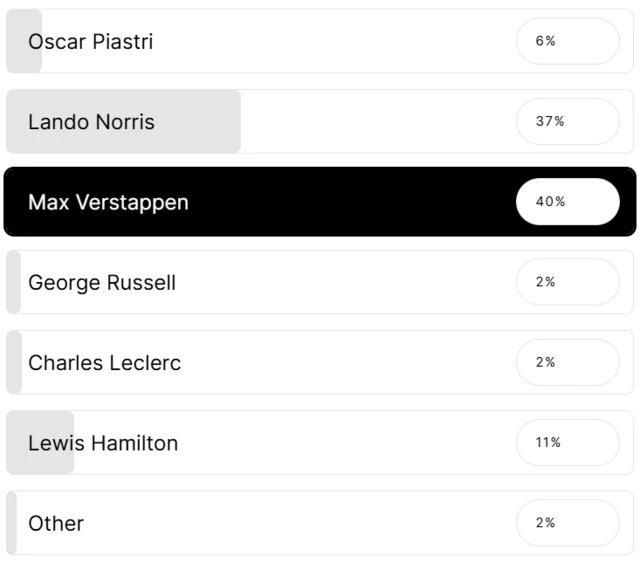Click the 40% badge on Max Verstappen
This screenshot has width=640, height=563.
567,202
